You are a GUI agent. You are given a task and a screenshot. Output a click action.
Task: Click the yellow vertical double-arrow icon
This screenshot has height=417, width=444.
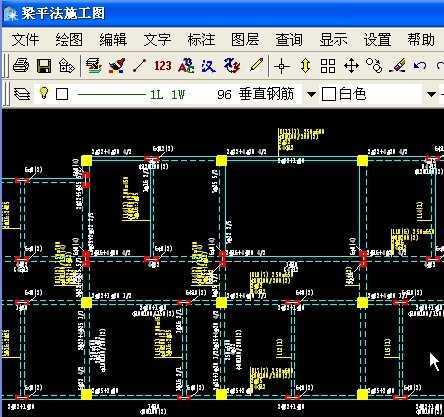pos(305,66)
